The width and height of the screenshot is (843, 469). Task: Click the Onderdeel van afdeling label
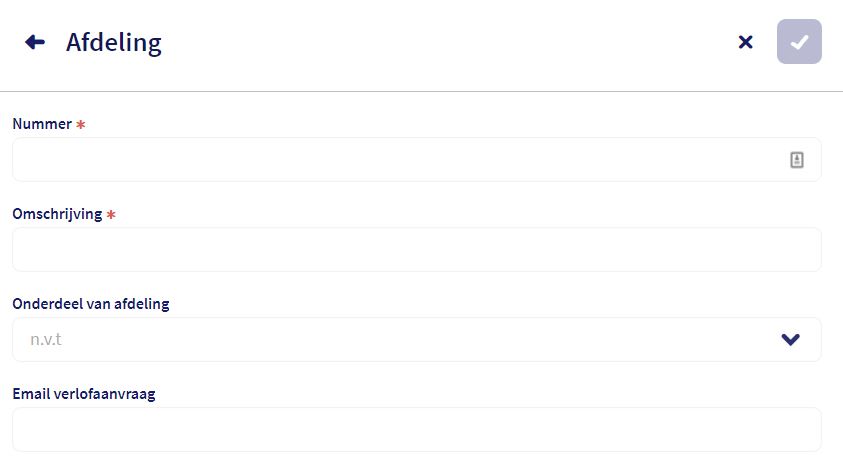tap(90, 304)
